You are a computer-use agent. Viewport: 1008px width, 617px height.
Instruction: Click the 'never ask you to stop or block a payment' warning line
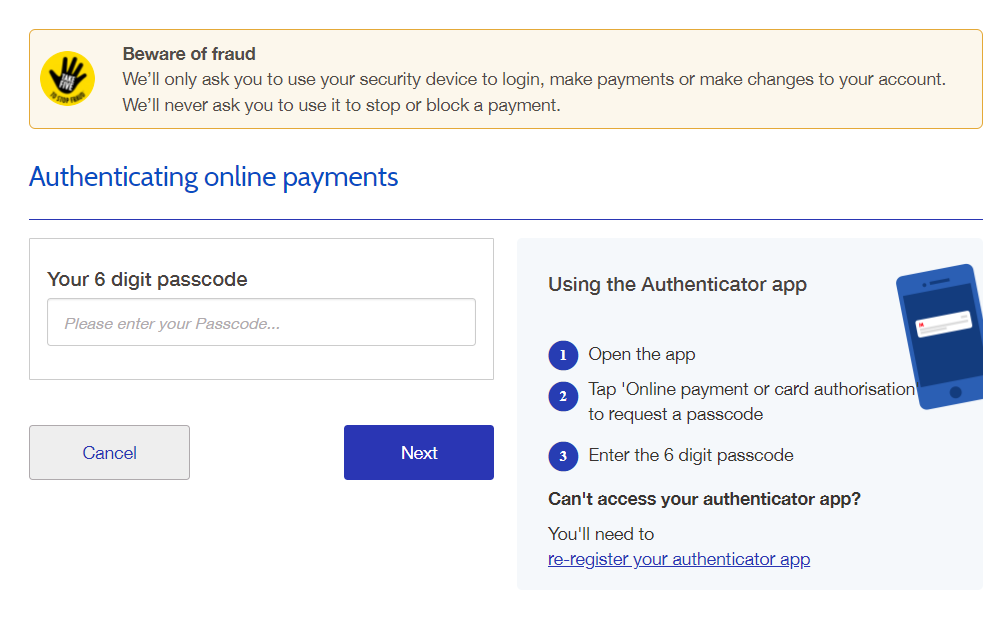pyautogui.click(x=341, y=104)
